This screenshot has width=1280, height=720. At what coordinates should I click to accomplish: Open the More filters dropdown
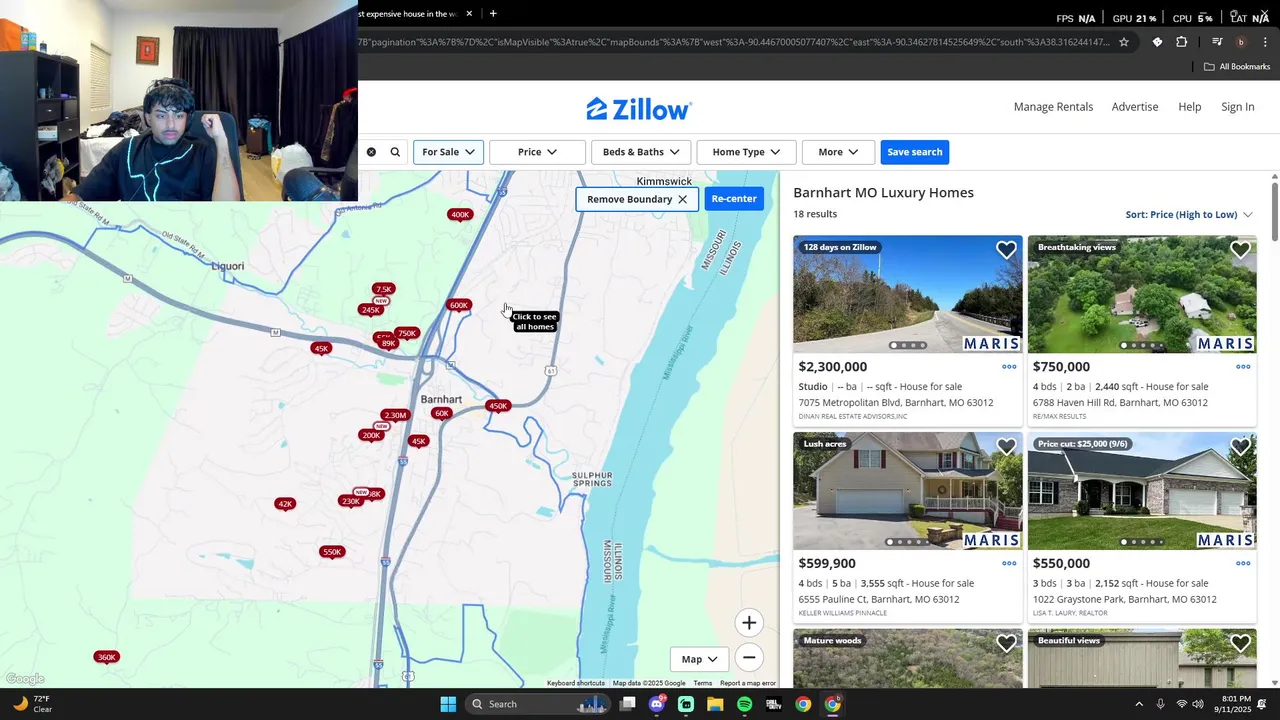coord(838,152)
